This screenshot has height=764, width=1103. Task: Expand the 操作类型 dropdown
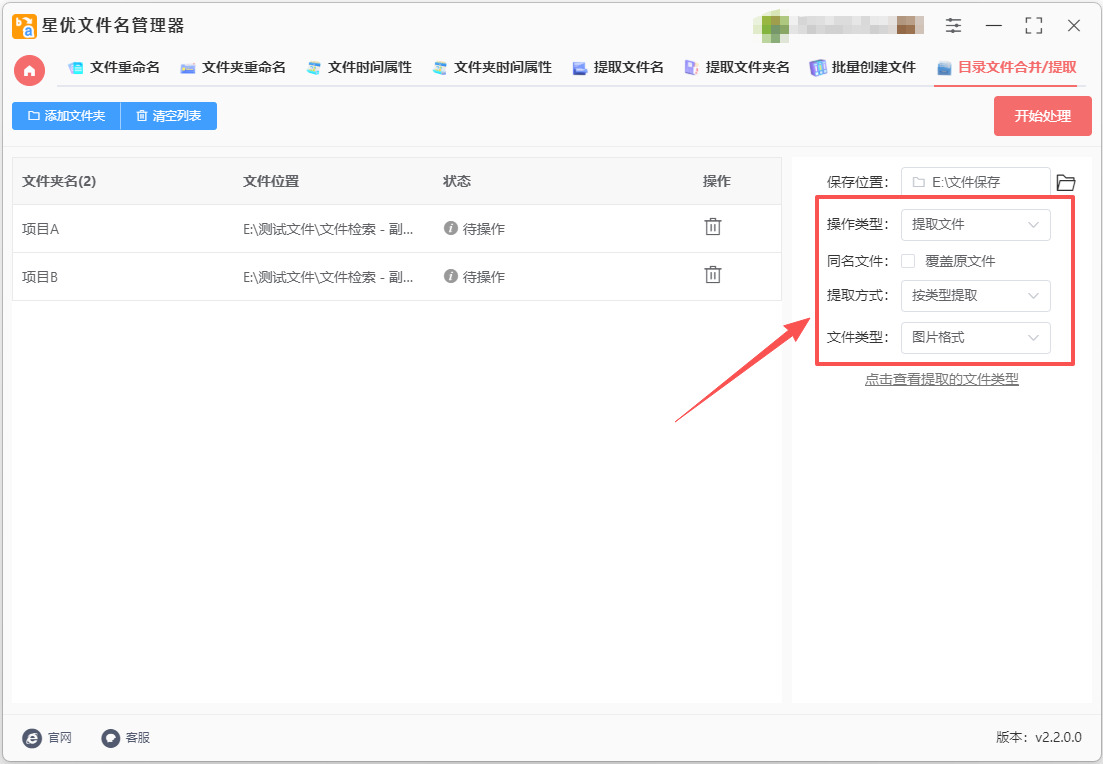pyautogui.click(x=975, y=225)
